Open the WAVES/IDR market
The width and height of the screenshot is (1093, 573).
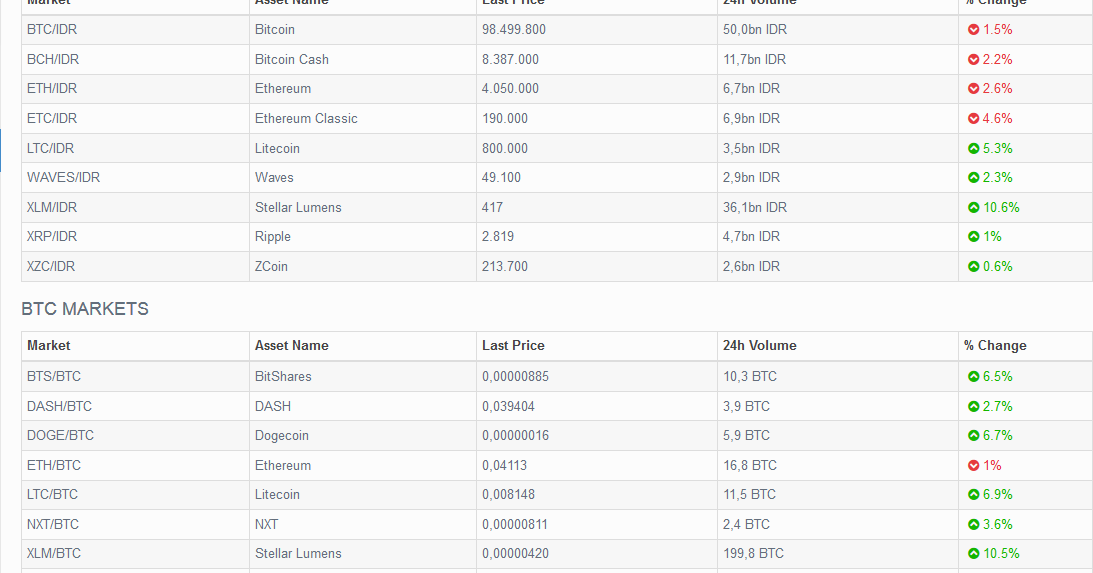[x=63, y=178]
